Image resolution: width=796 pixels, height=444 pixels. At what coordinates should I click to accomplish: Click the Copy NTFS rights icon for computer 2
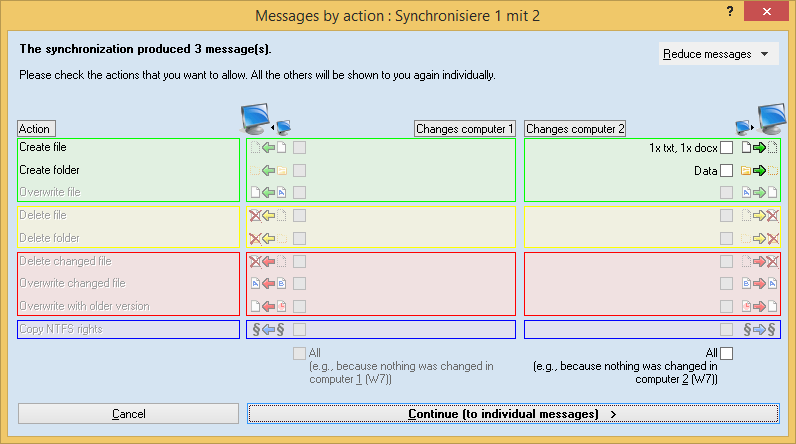(x=759, y=329)
